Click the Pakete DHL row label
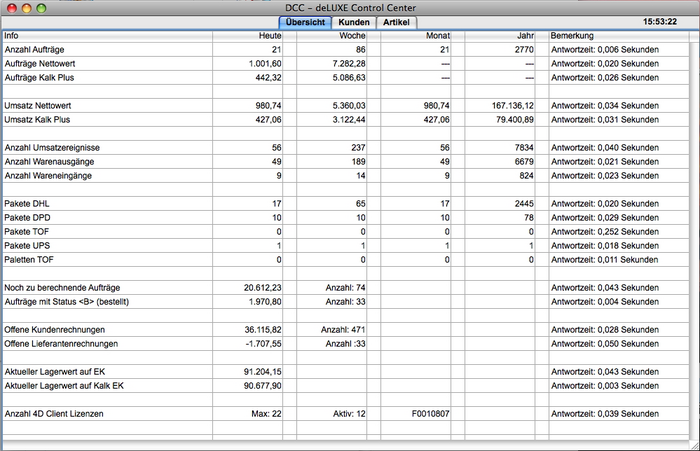 pyautogui.click(x=32, y=203)
